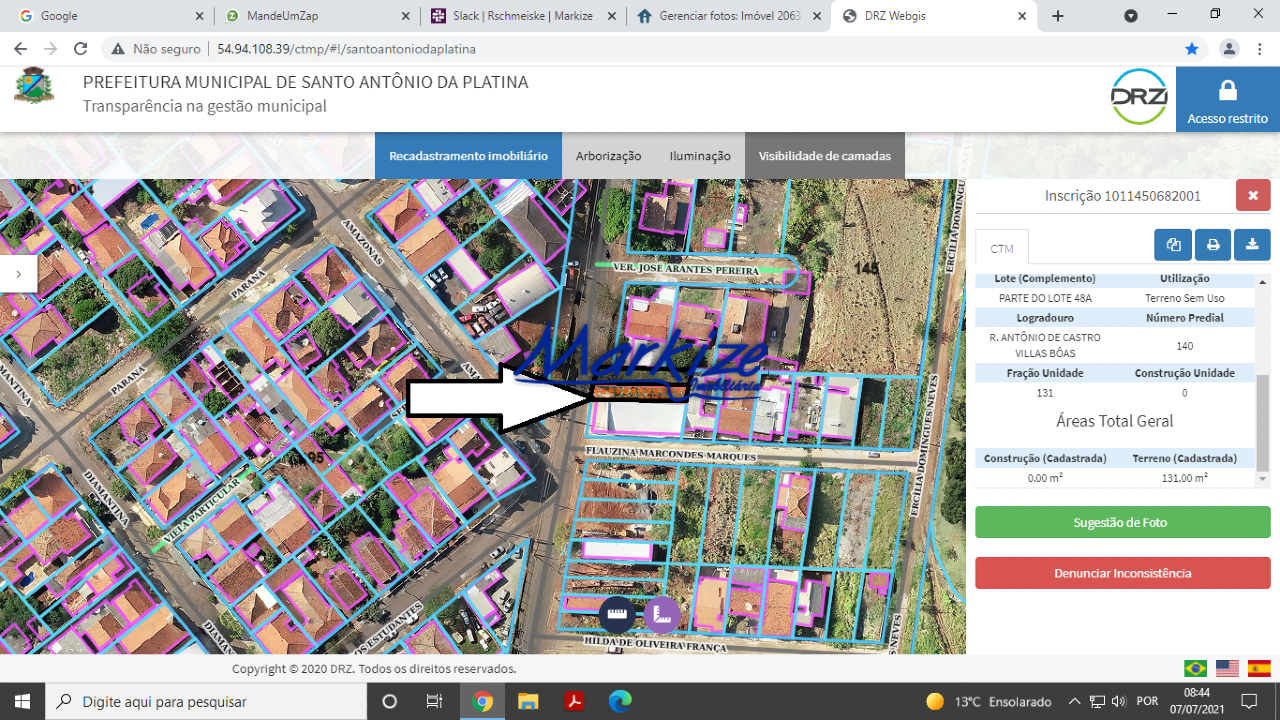Viewport: 1280px width, 720px height.
Task: Reload the page
Action: click(81, 49)
